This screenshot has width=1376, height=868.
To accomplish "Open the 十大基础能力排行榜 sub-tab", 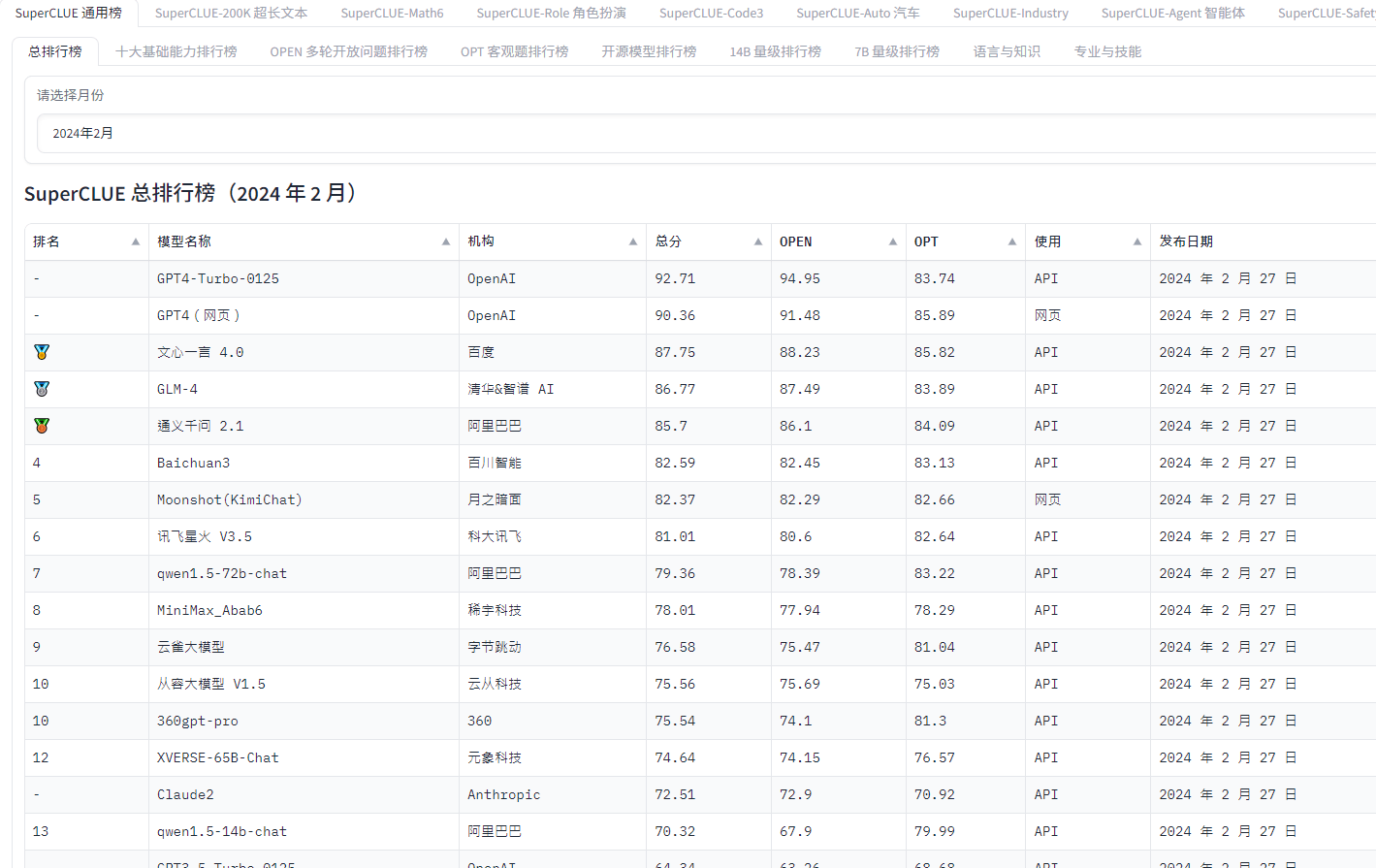I will pos(176,51).
